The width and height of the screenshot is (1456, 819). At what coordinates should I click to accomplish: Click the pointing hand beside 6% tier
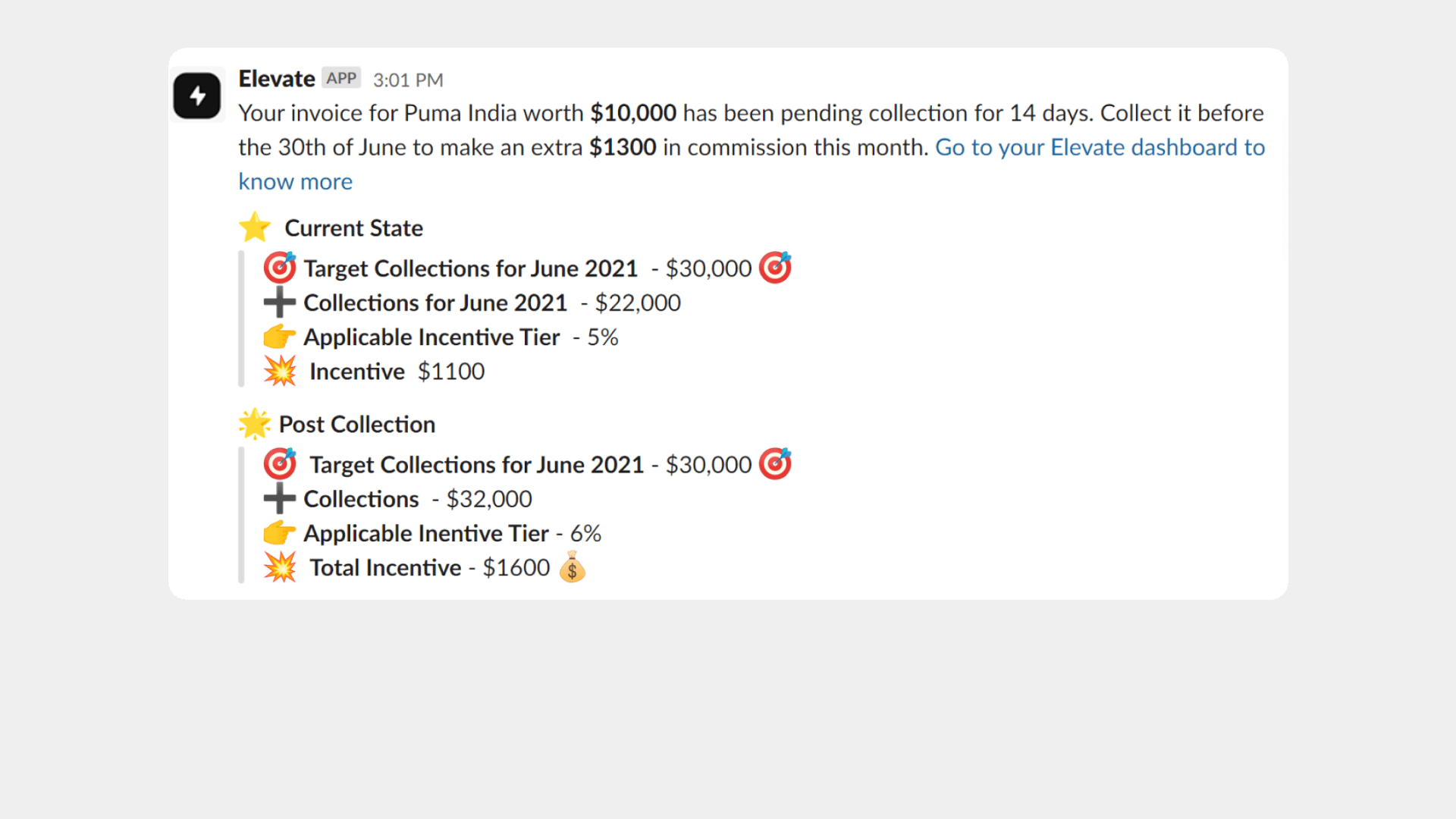pos(280,533)
